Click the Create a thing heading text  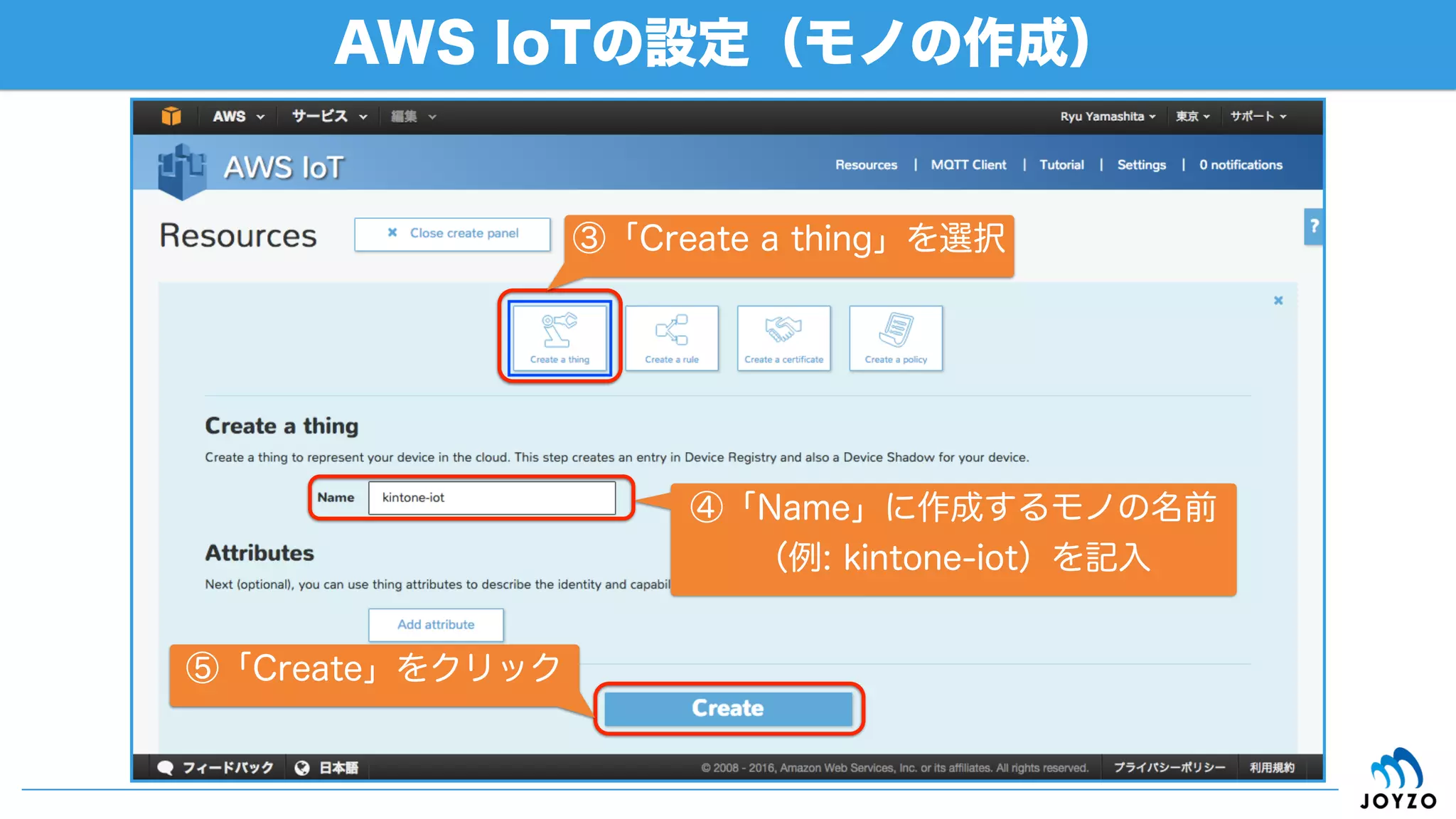tap(282, 426)
